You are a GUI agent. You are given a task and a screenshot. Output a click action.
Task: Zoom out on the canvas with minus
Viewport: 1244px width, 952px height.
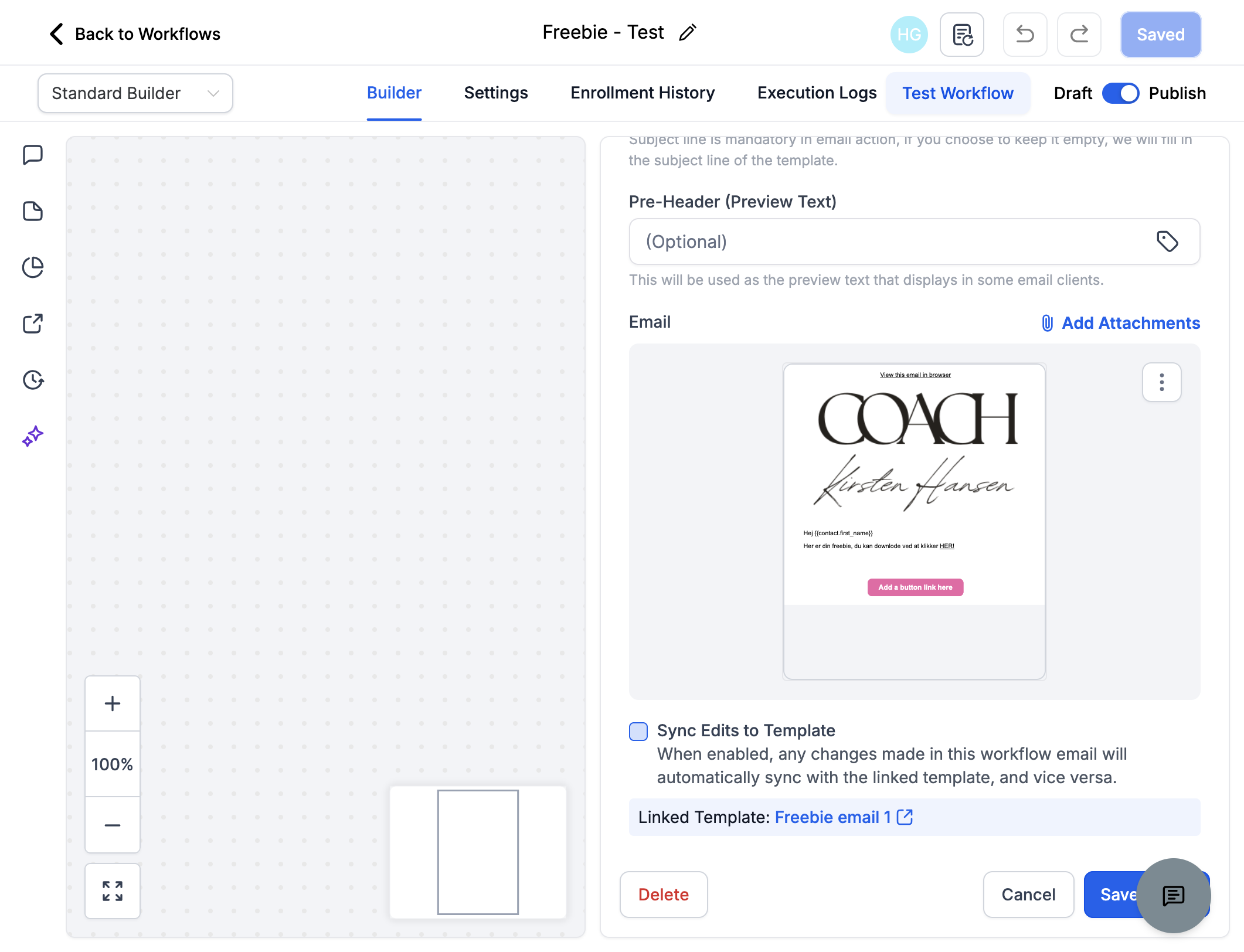(113, 825)
